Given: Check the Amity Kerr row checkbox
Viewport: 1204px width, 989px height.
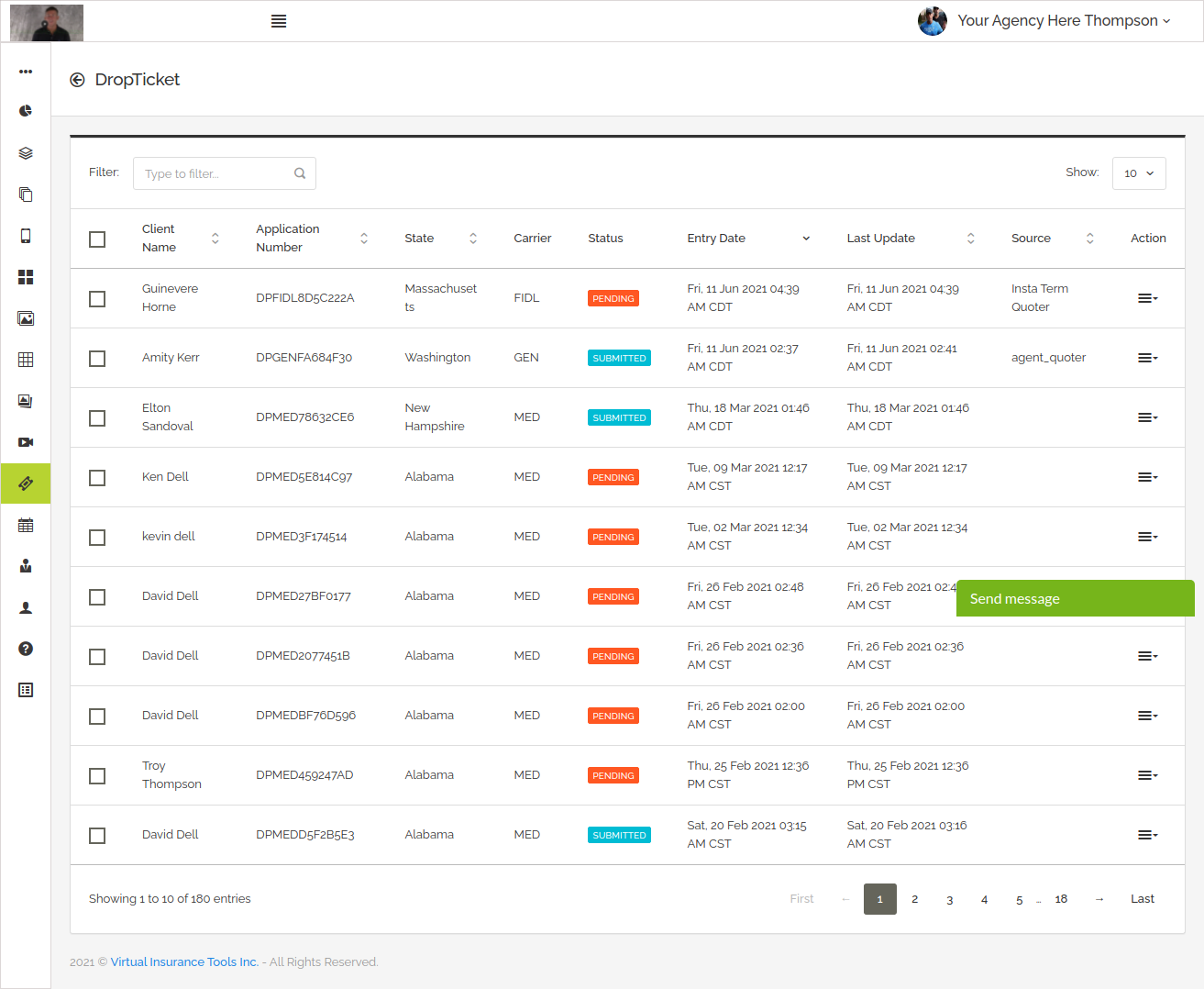Looking at the screenshot, I should coord(97,359).
